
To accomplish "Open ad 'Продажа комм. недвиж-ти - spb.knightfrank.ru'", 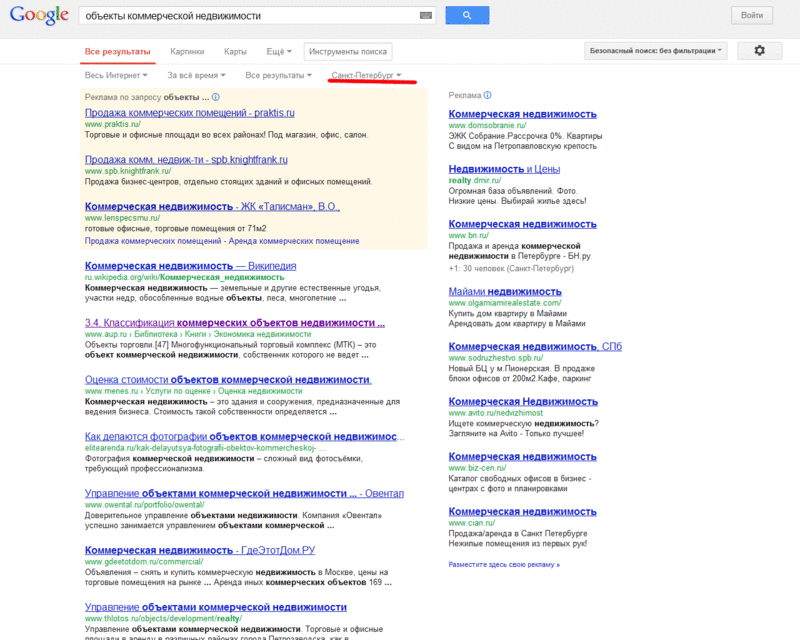I will point(186,160).
